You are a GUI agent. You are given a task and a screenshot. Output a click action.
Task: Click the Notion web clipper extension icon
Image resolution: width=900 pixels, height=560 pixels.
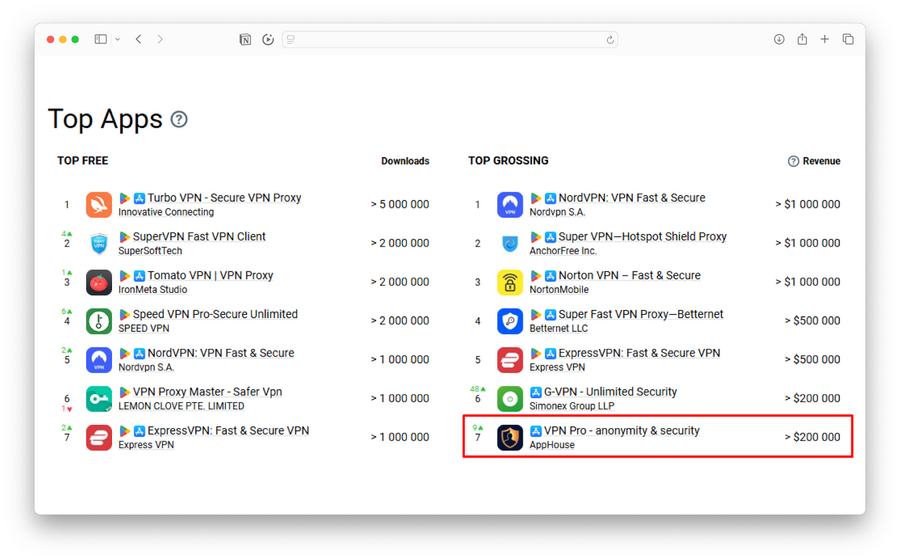click(x=245, y=39)
